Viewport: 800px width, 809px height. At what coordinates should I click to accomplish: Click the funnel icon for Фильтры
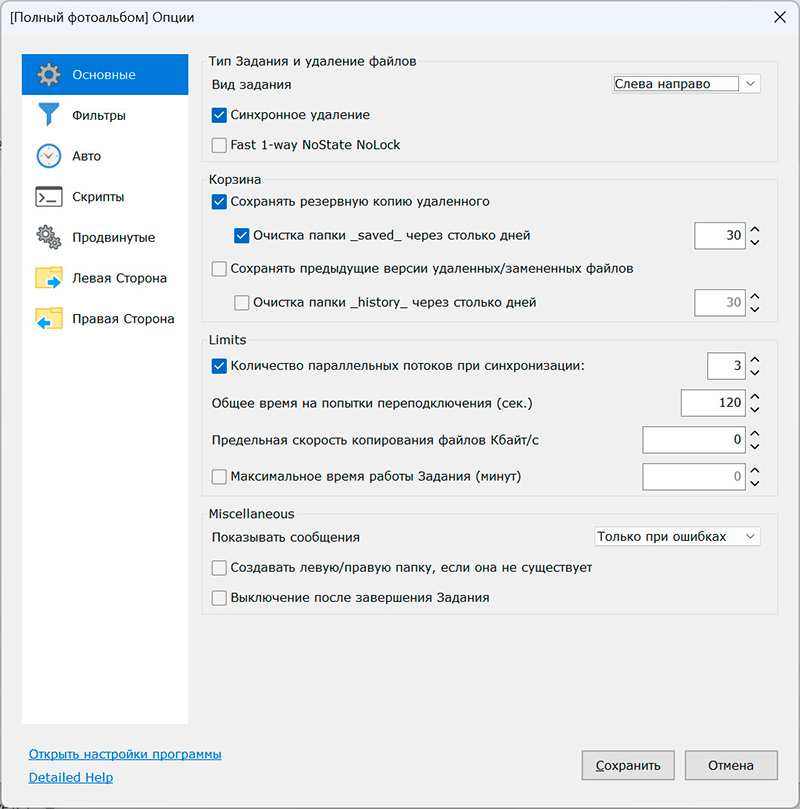49,115
